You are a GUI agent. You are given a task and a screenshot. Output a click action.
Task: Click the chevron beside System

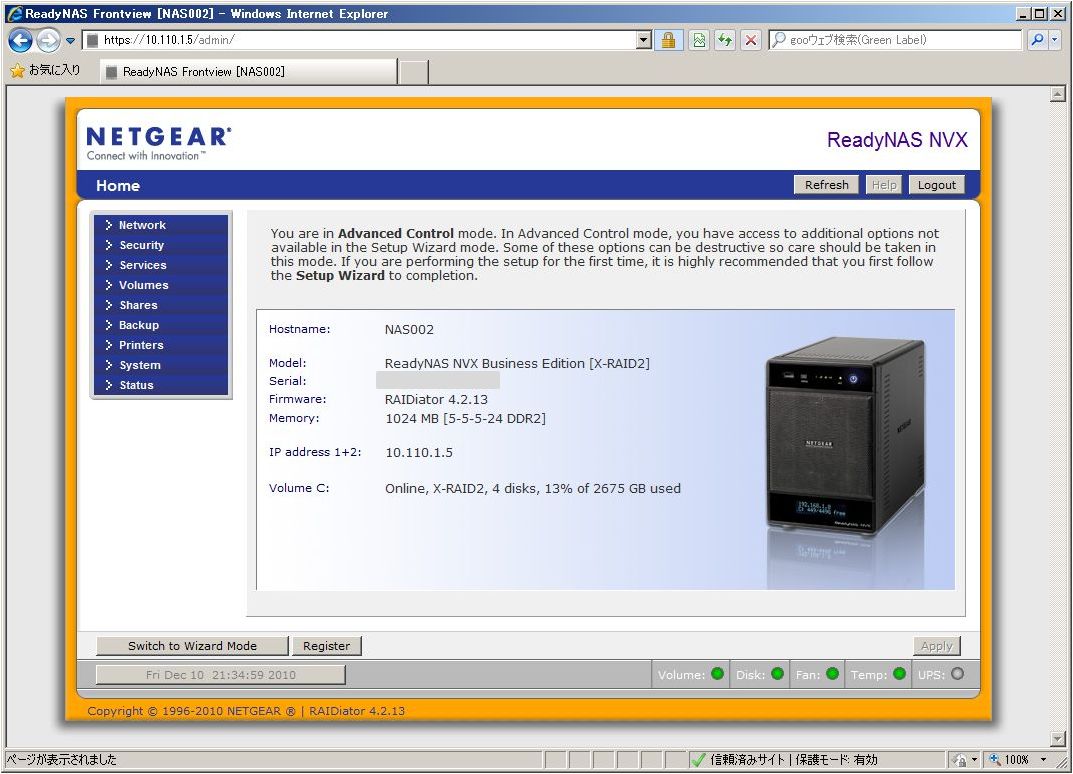click(x=108, y=365)
